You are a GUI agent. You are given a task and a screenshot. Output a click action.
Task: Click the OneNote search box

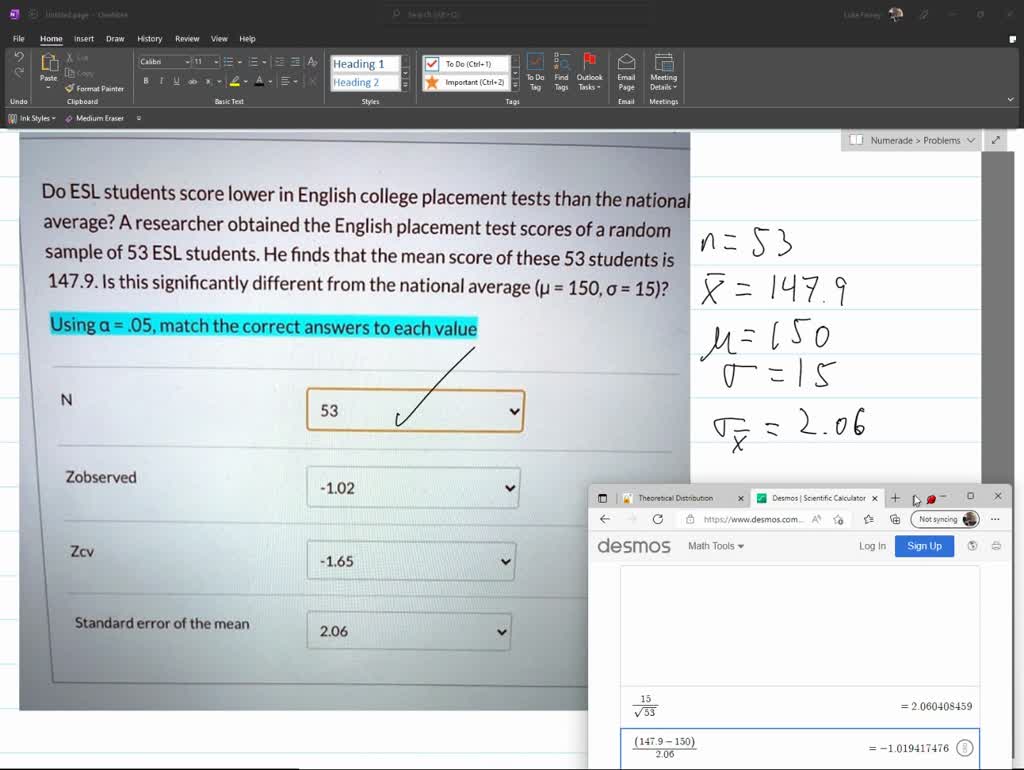[x=519, y=14]
